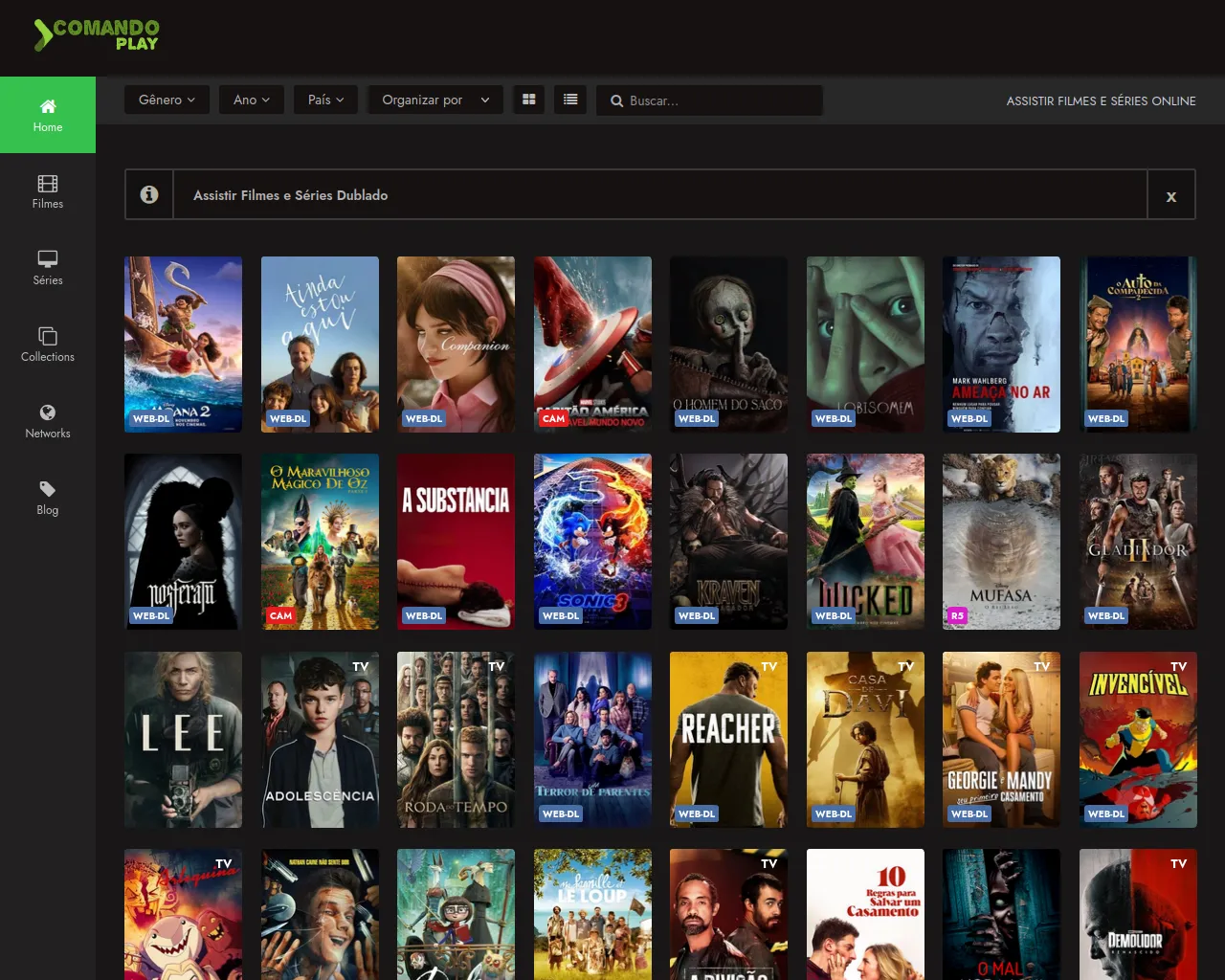Open the A Substância movie poster
The image size is (1225, 980).
[x=456, y=541]
